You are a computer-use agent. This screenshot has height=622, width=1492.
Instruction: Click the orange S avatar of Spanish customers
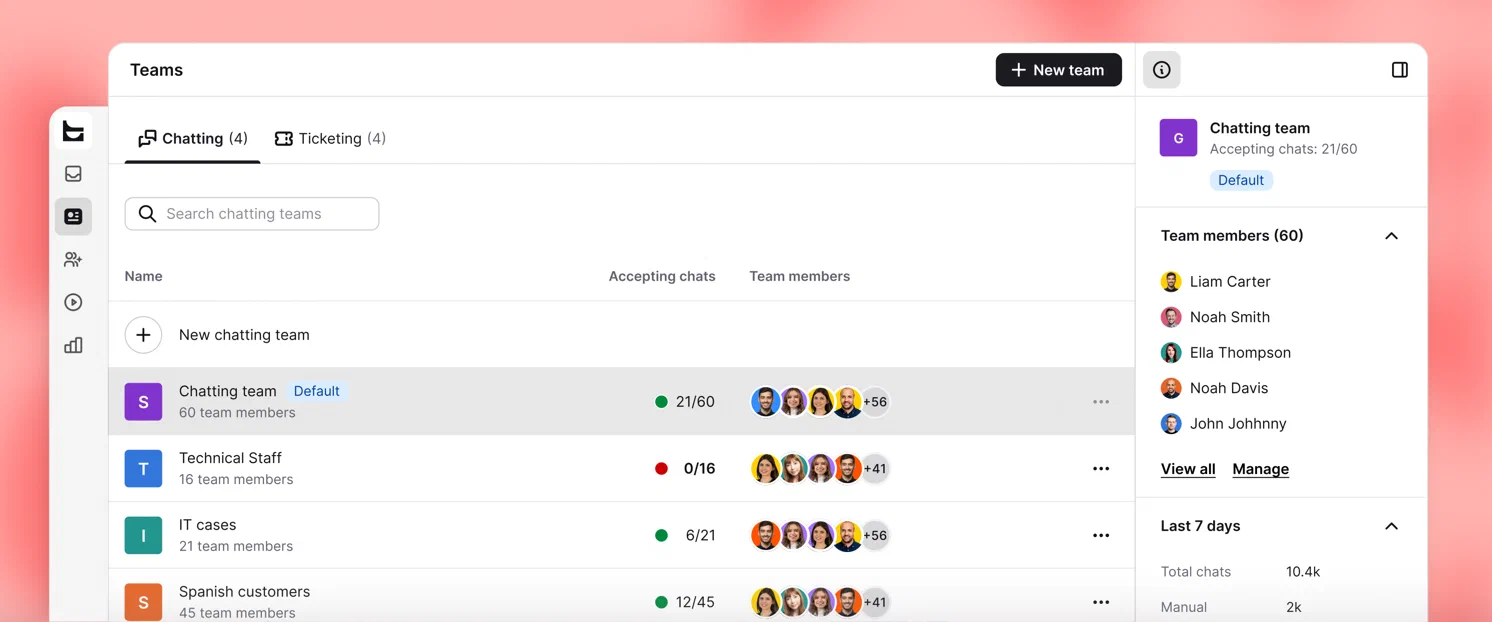[x=143, y=602]
